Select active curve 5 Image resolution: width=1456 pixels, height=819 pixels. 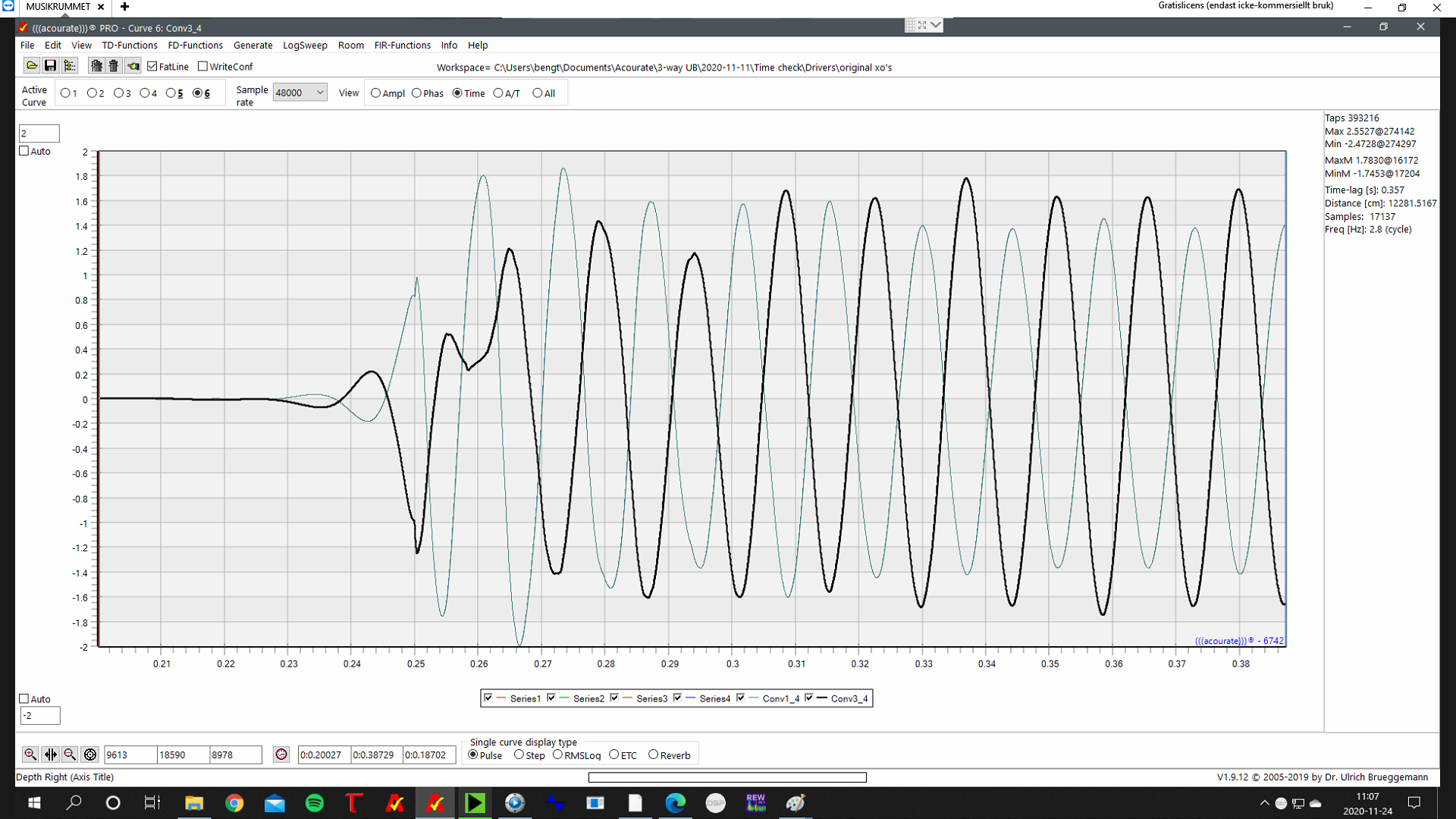(171, 93)
